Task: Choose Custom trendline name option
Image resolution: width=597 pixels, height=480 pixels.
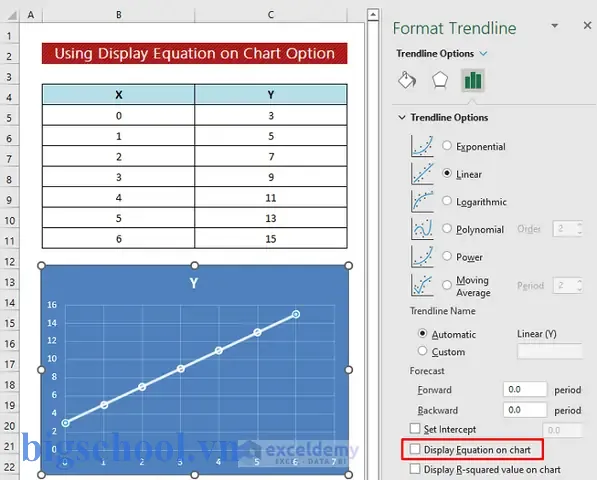Action: click(x=422, y=351)
